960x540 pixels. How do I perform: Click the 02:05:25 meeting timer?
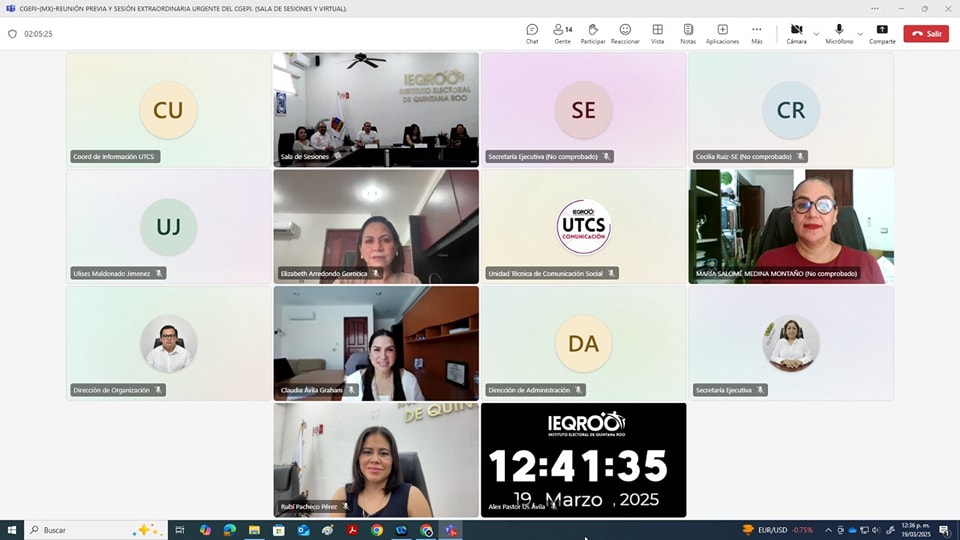(38, 34)
